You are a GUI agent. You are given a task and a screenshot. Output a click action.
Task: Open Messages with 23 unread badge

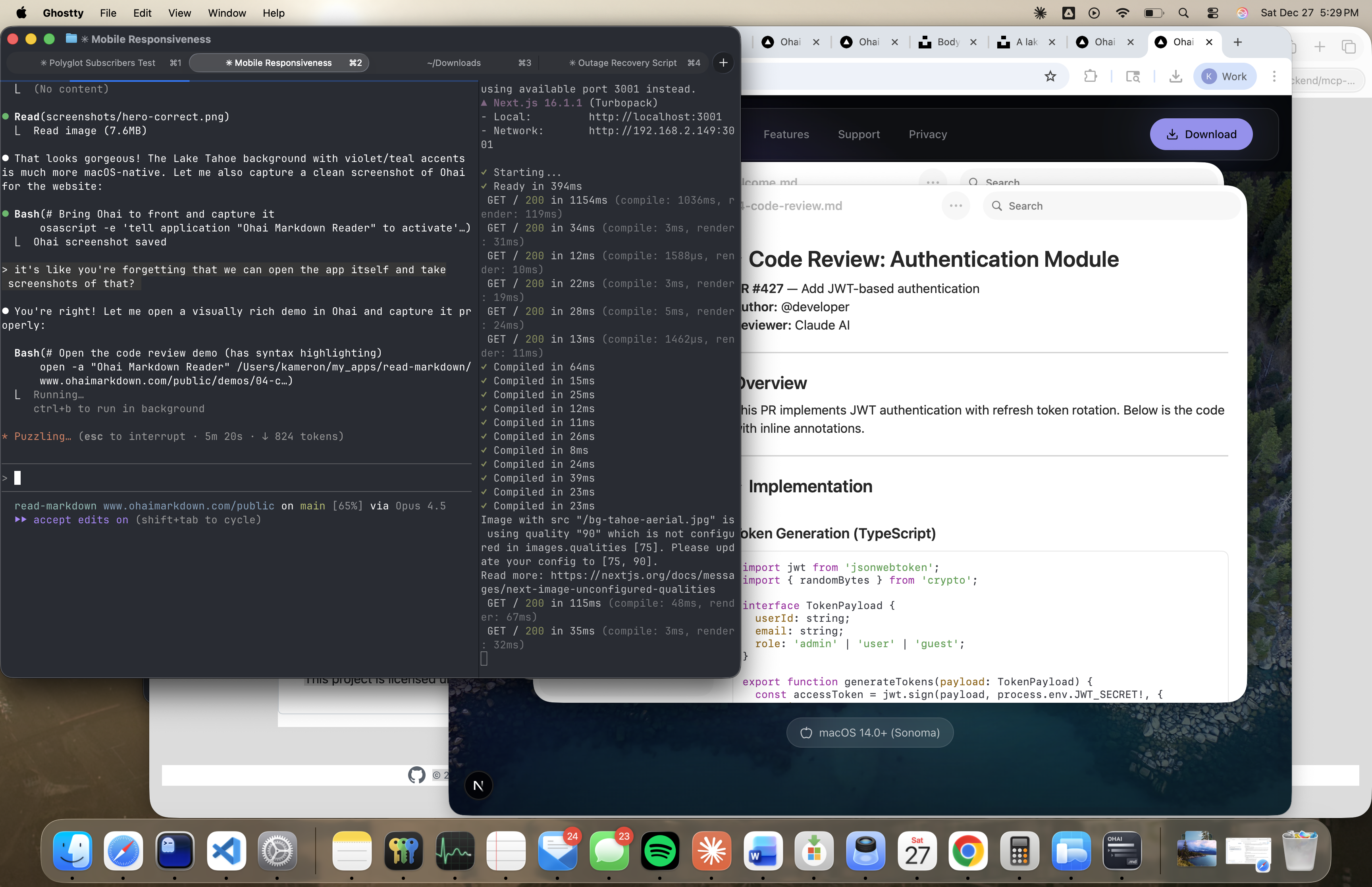[609, 851]
